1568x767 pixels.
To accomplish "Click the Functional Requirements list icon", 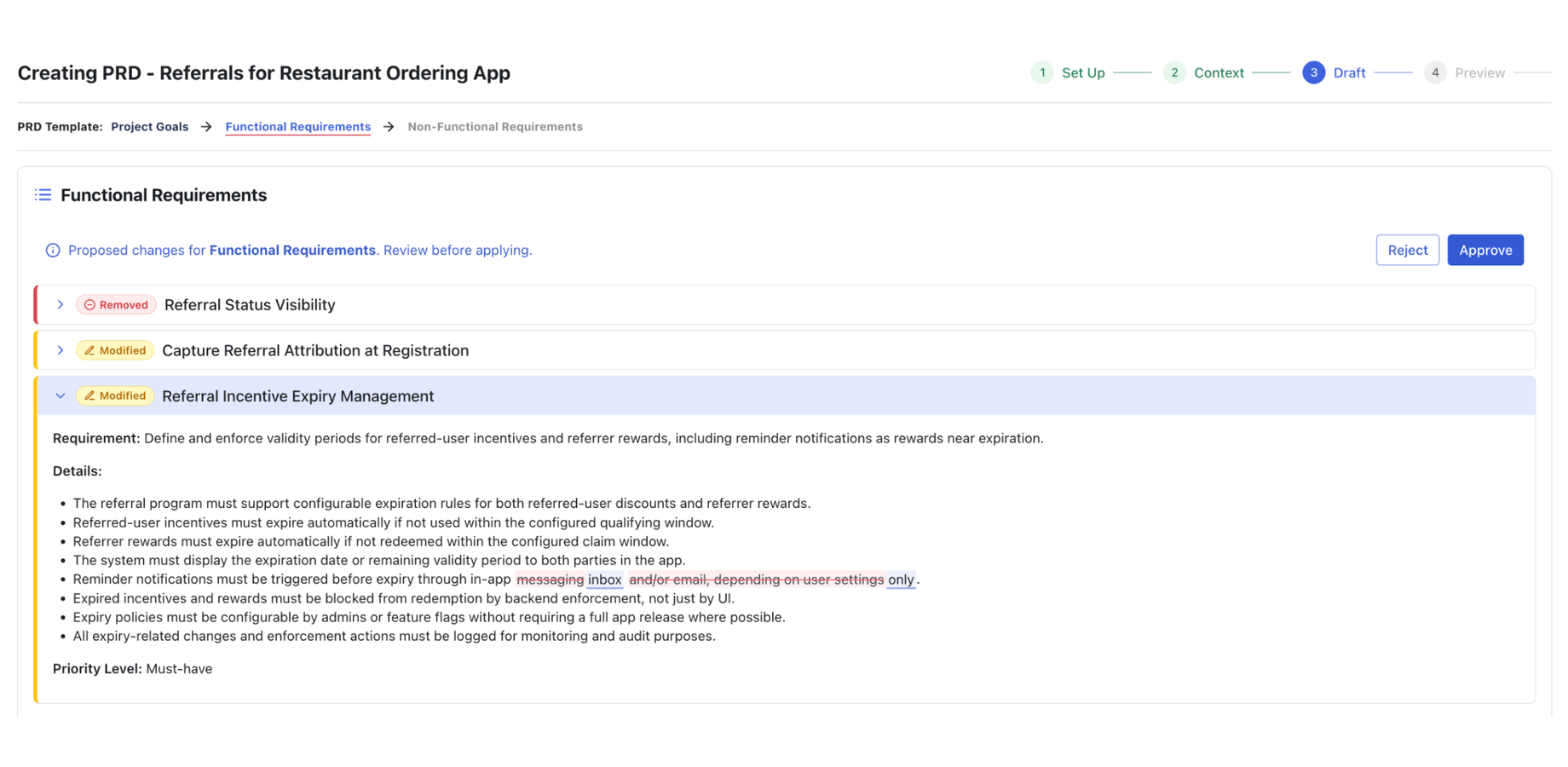I will 43,195.
